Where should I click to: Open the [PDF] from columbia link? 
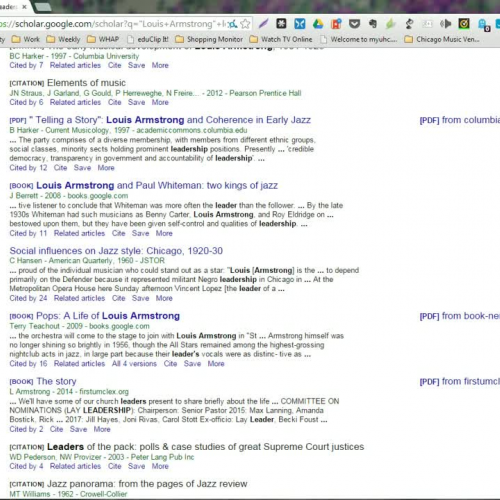(x=460, y=120)
